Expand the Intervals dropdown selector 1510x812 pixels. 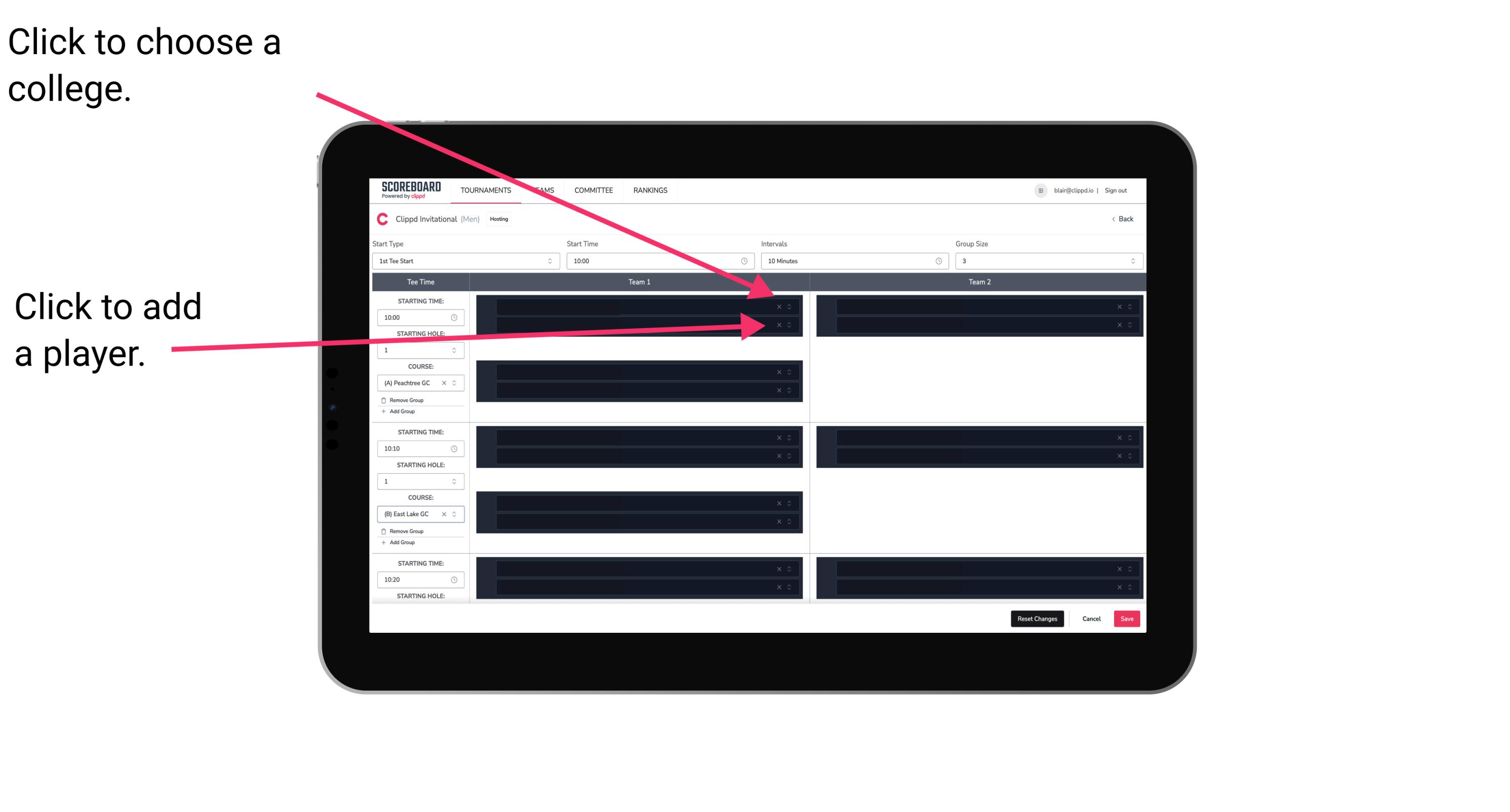pos(852,261)
